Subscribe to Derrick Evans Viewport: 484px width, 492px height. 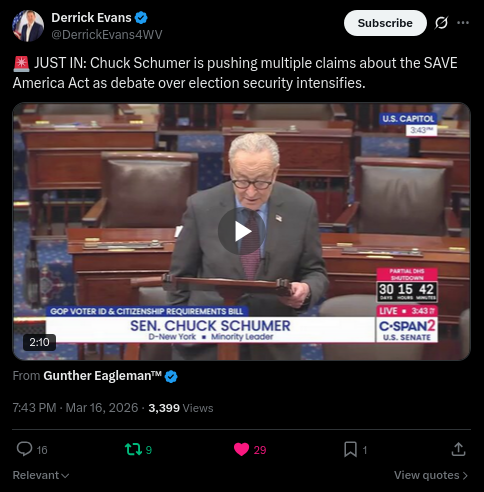385,23
